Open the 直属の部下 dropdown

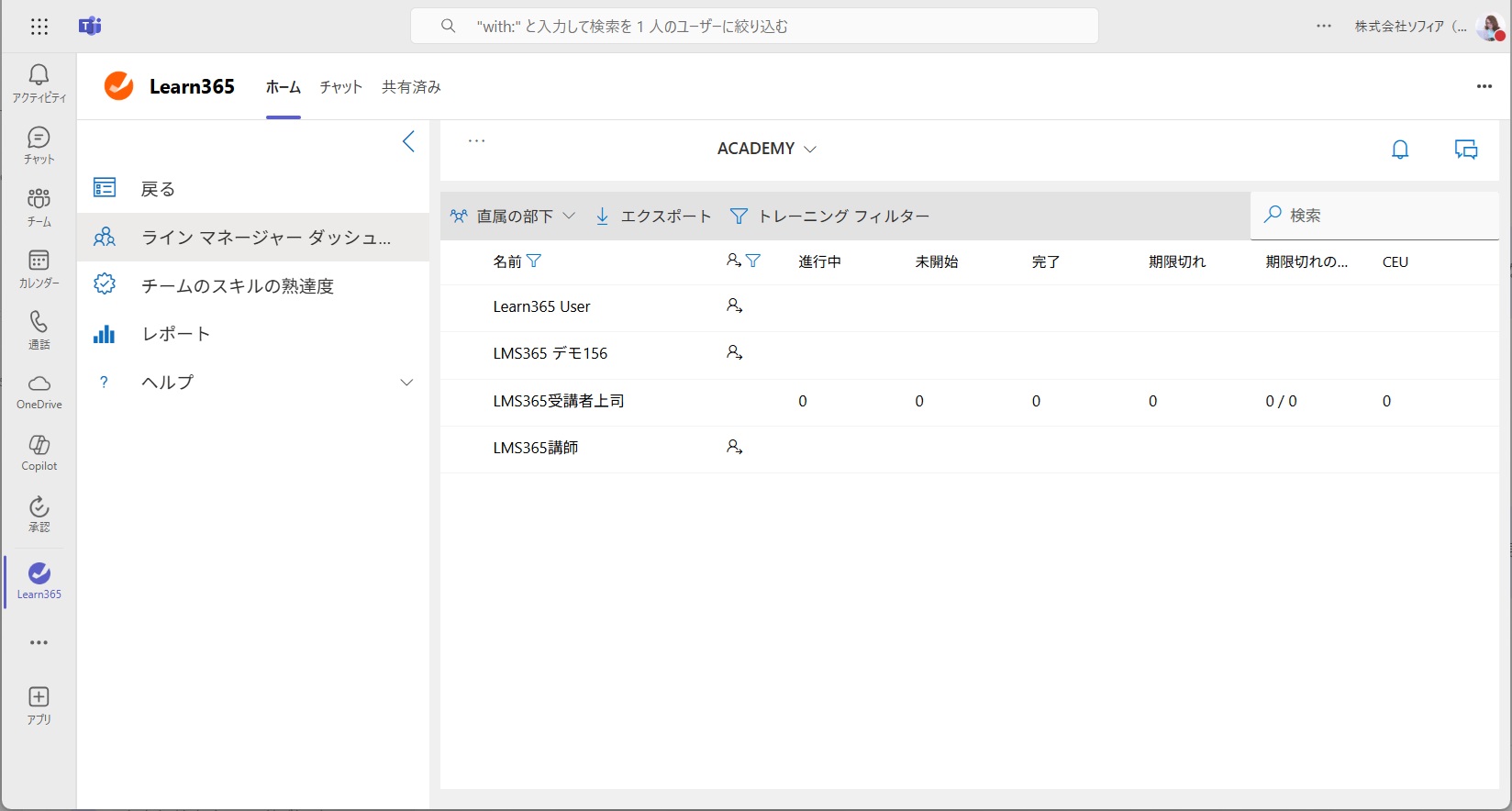(x=513, y=217)
